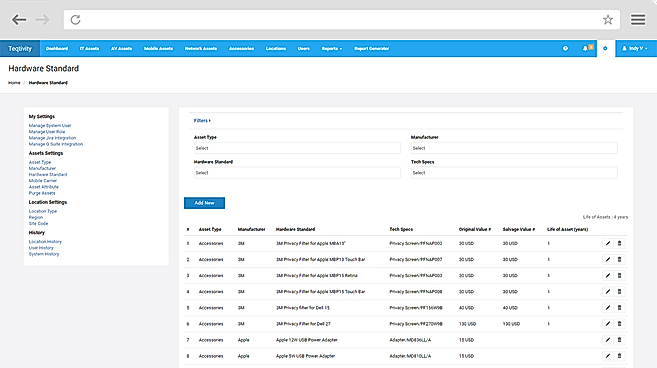Edit the Apple 5W USB Power Adapter row
Viewport: 657px width, 368px height.
click(x=608, y=356)
